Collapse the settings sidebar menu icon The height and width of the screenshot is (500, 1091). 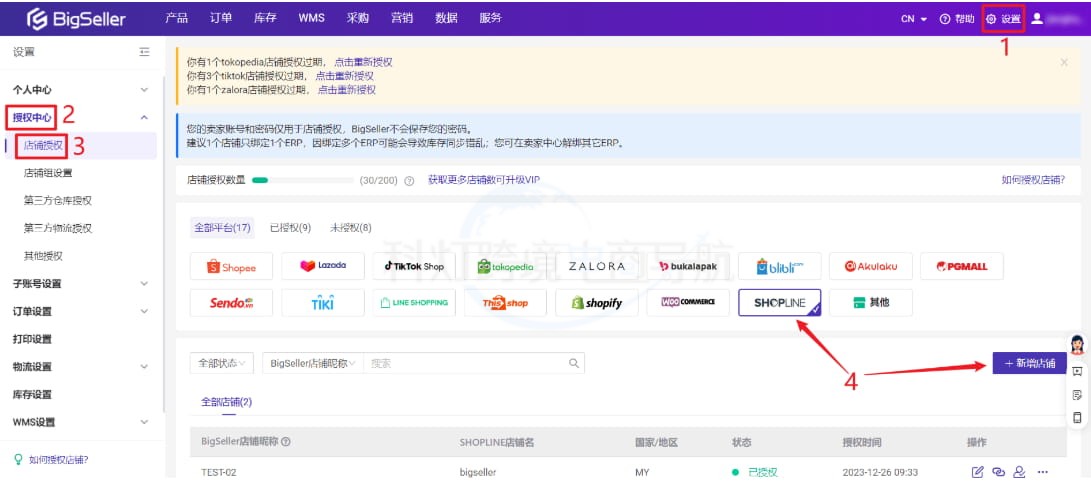pyautogui.click(x=144, y=52)
